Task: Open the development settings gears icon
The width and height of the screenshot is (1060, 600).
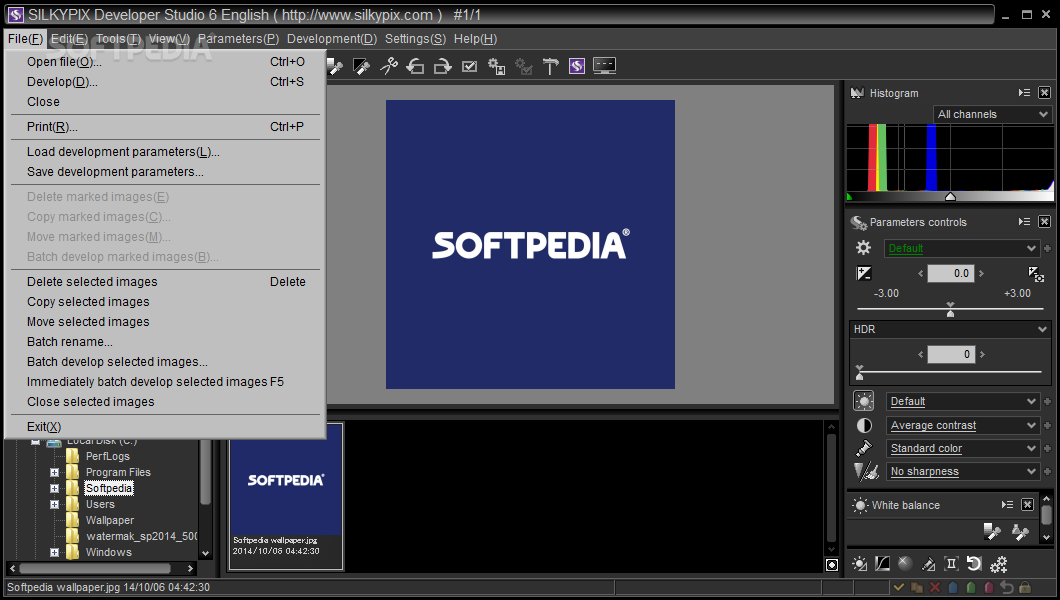Action: click(998, 564)
